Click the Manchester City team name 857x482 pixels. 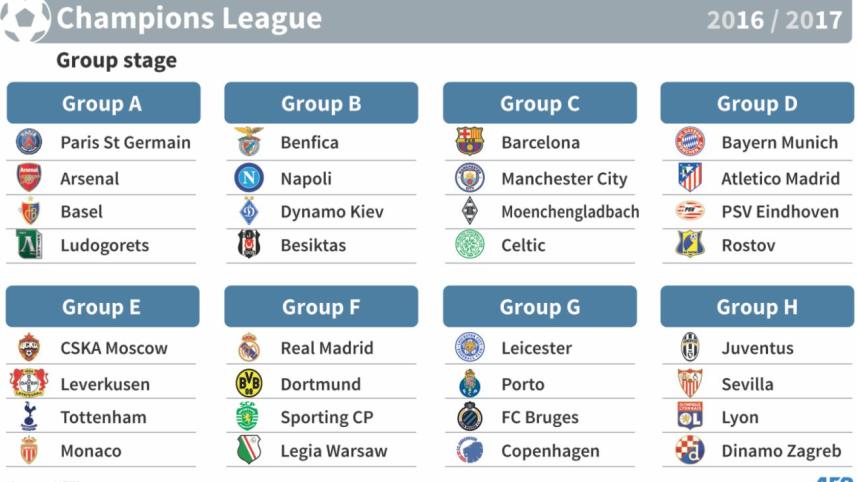(564, 179)
